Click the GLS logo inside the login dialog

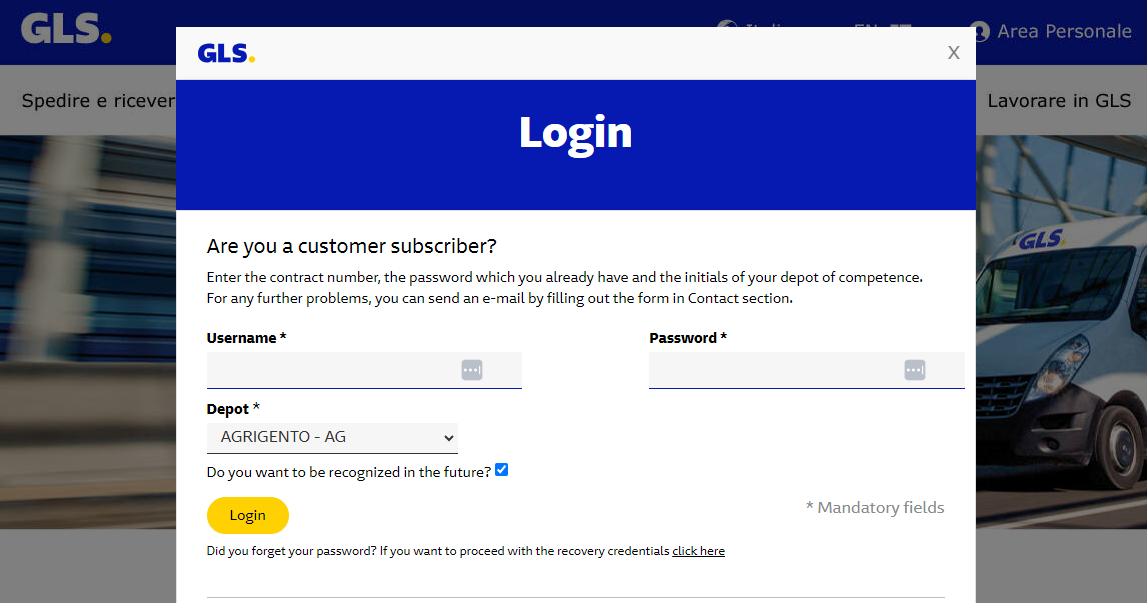click(x=226, y=53)
